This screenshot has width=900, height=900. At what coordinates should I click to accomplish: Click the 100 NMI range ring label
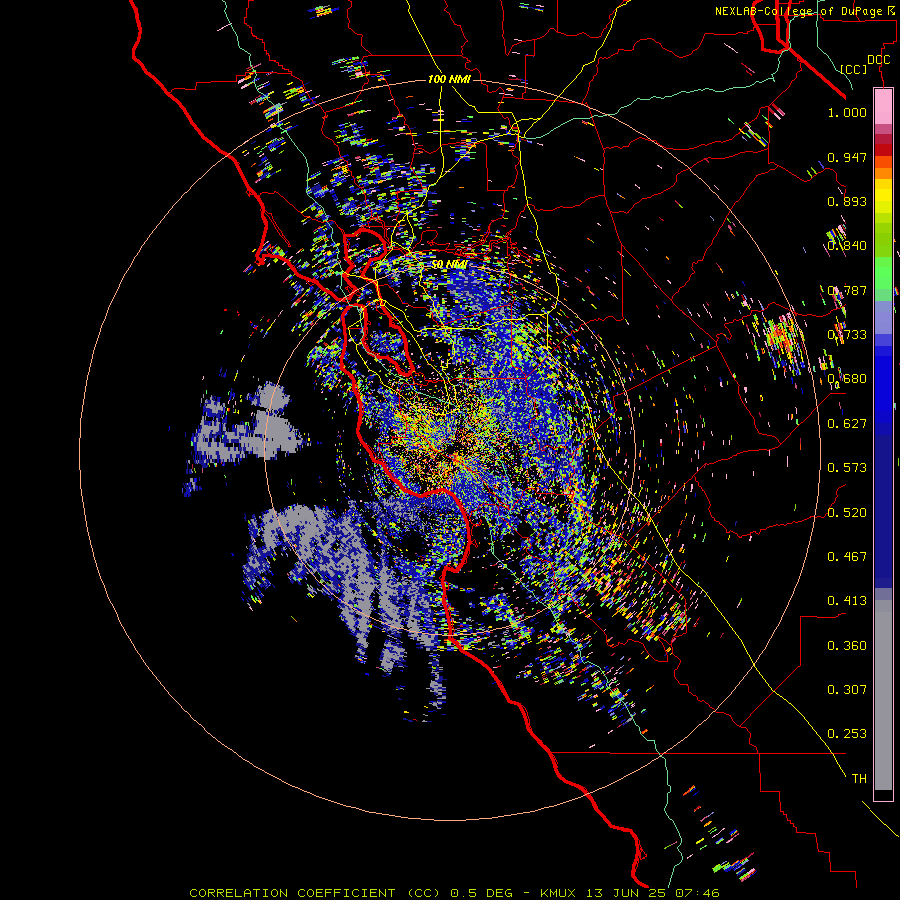pyautogui.click(x=449, y=79)
